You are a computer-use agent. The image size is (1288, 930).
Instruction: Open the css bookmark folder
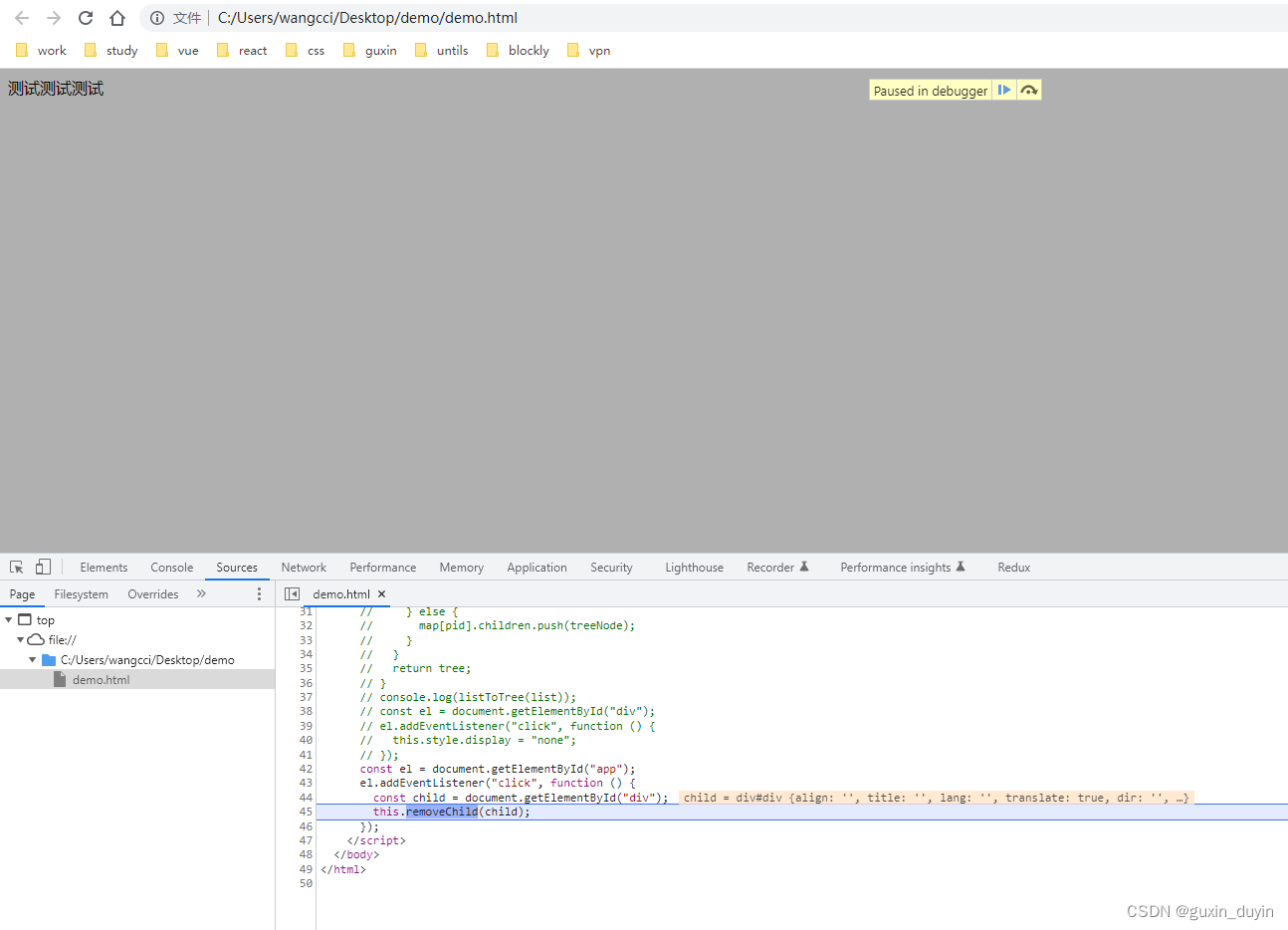tap(305, 50)
